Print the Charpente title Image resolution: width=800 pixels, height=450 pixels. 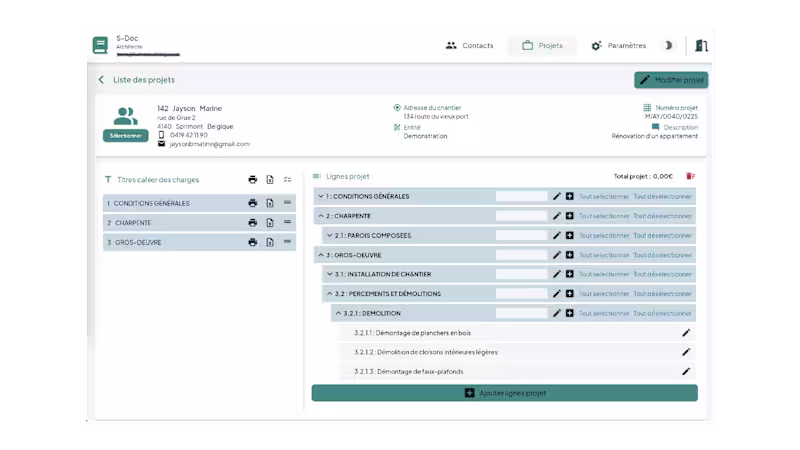(253, 222)
